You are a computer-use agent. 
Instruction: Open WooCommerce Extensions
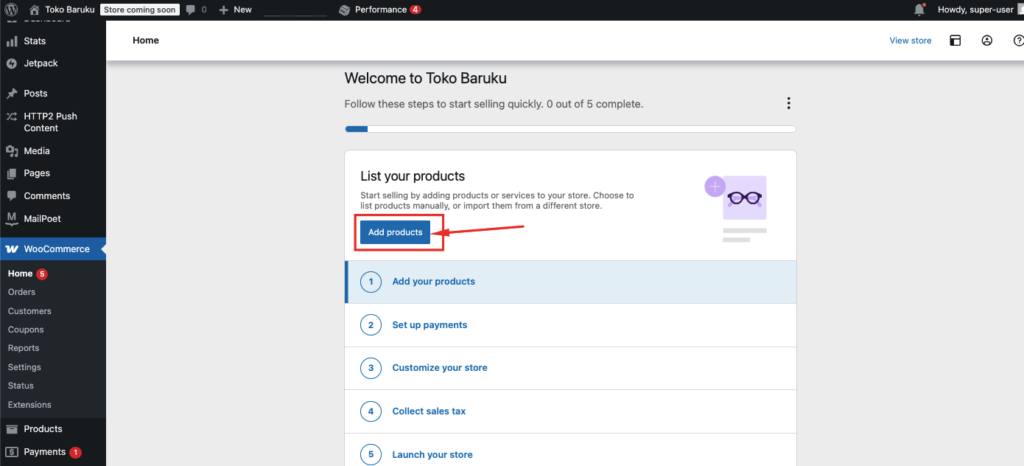(29, 405)
